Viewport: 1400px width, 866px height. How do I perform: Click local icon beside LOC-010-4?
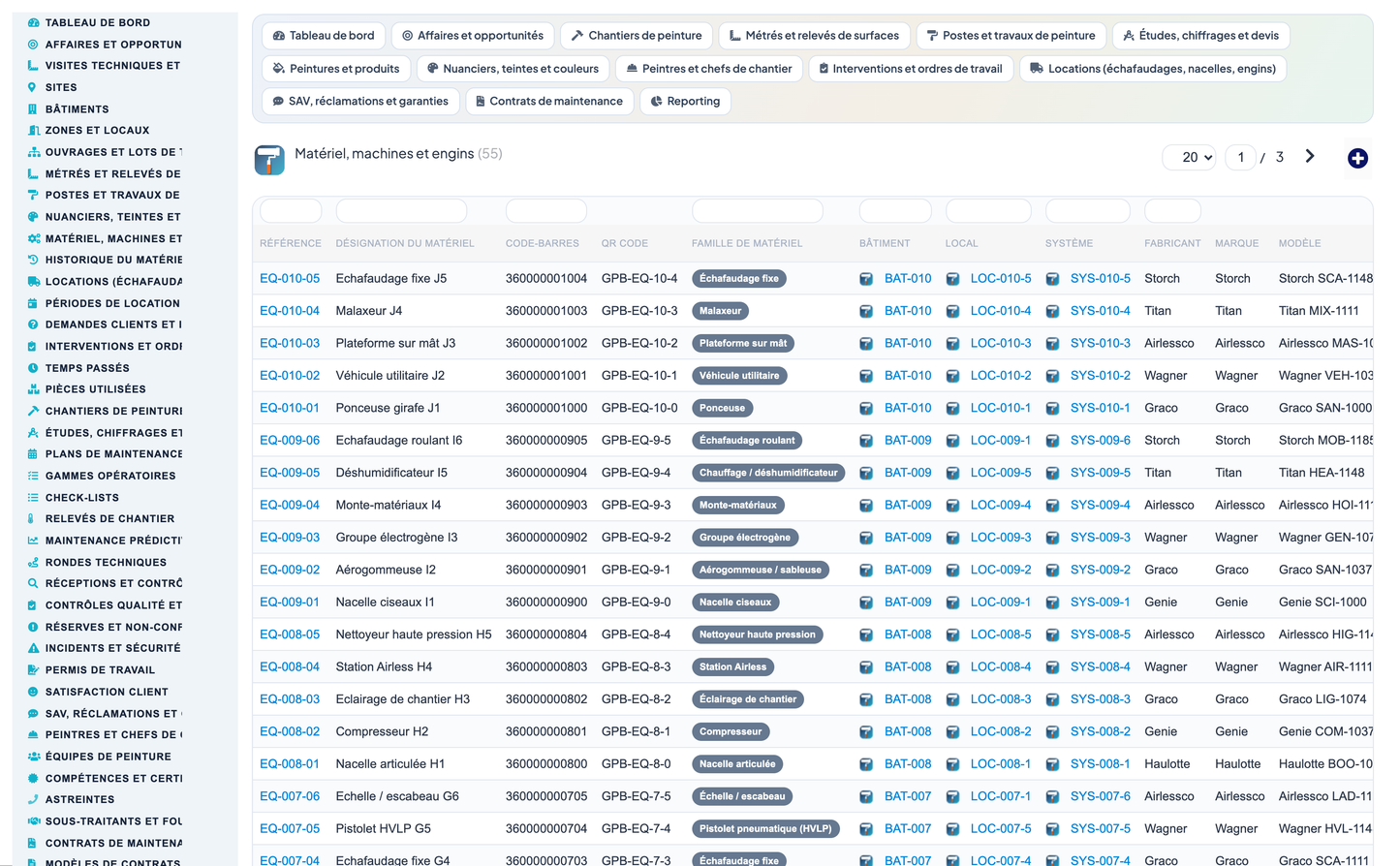click(x=952, y=311)
